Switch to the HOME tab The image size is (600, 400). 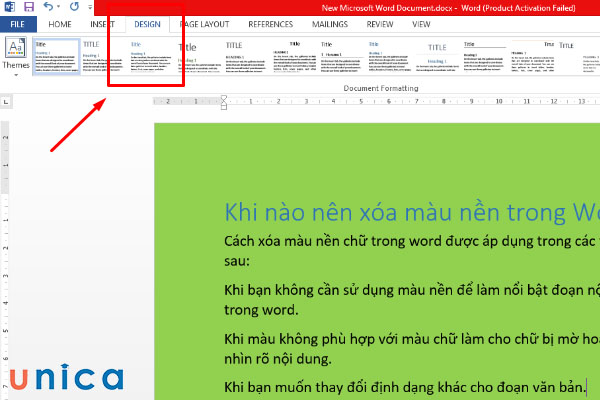point(60,24)
